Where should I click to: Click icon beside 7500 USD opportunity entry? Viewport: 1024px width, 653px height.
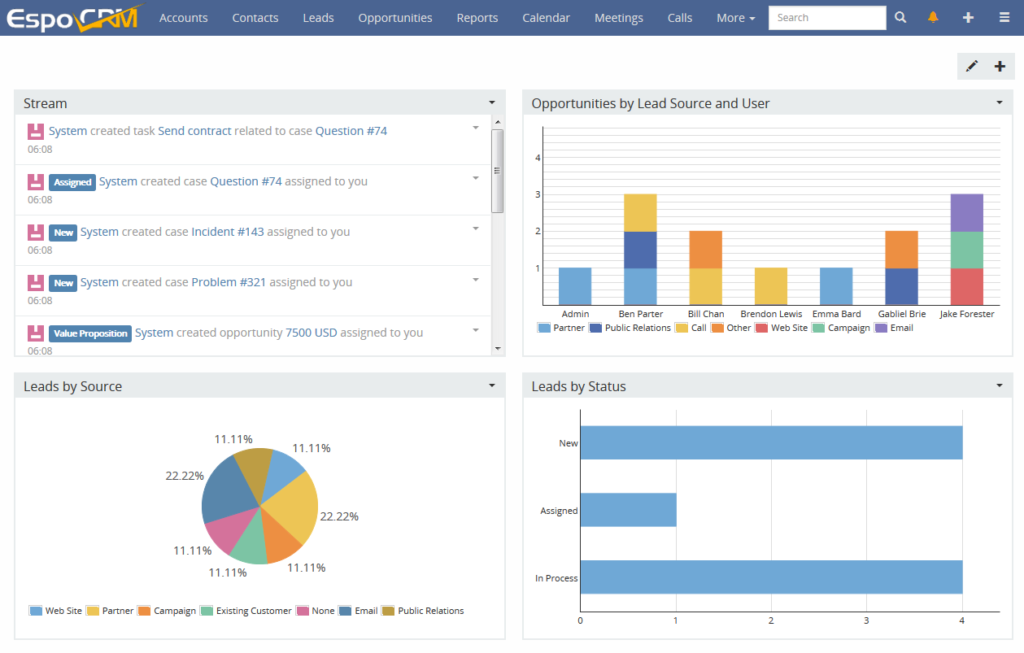click(x=35, y=333)
